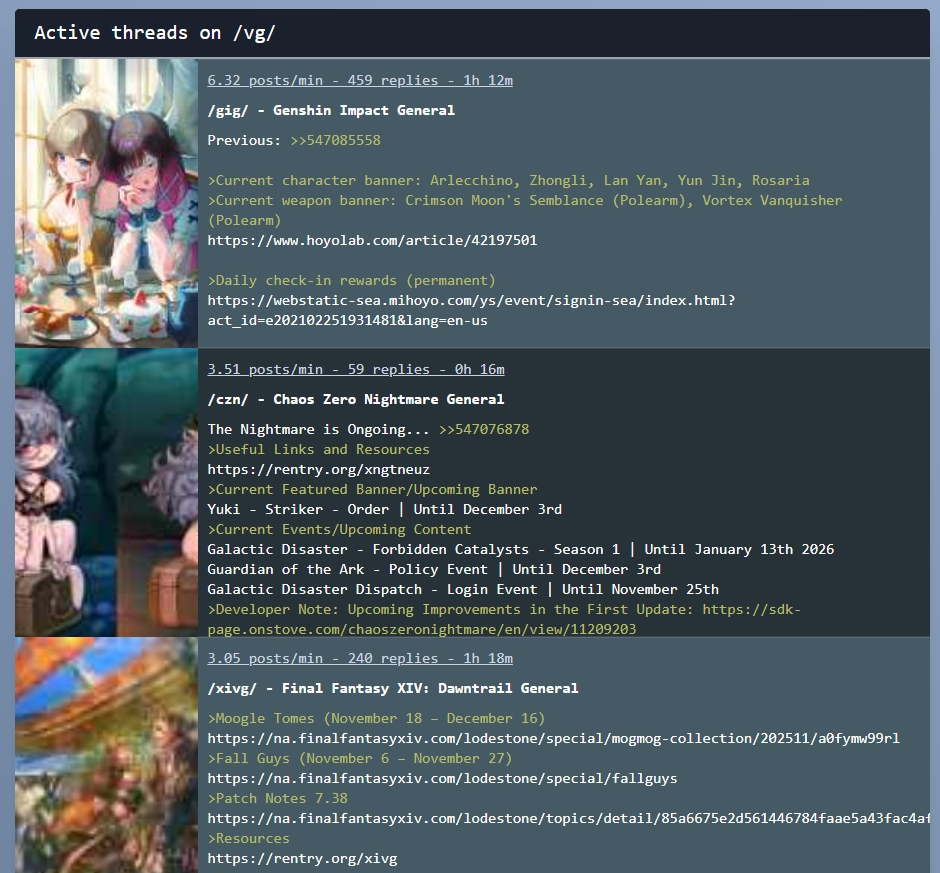The height and width of the screenshot is (873, 940).
Task: Click The Nightmare is Ongoing... text
Action: point(318,429)
